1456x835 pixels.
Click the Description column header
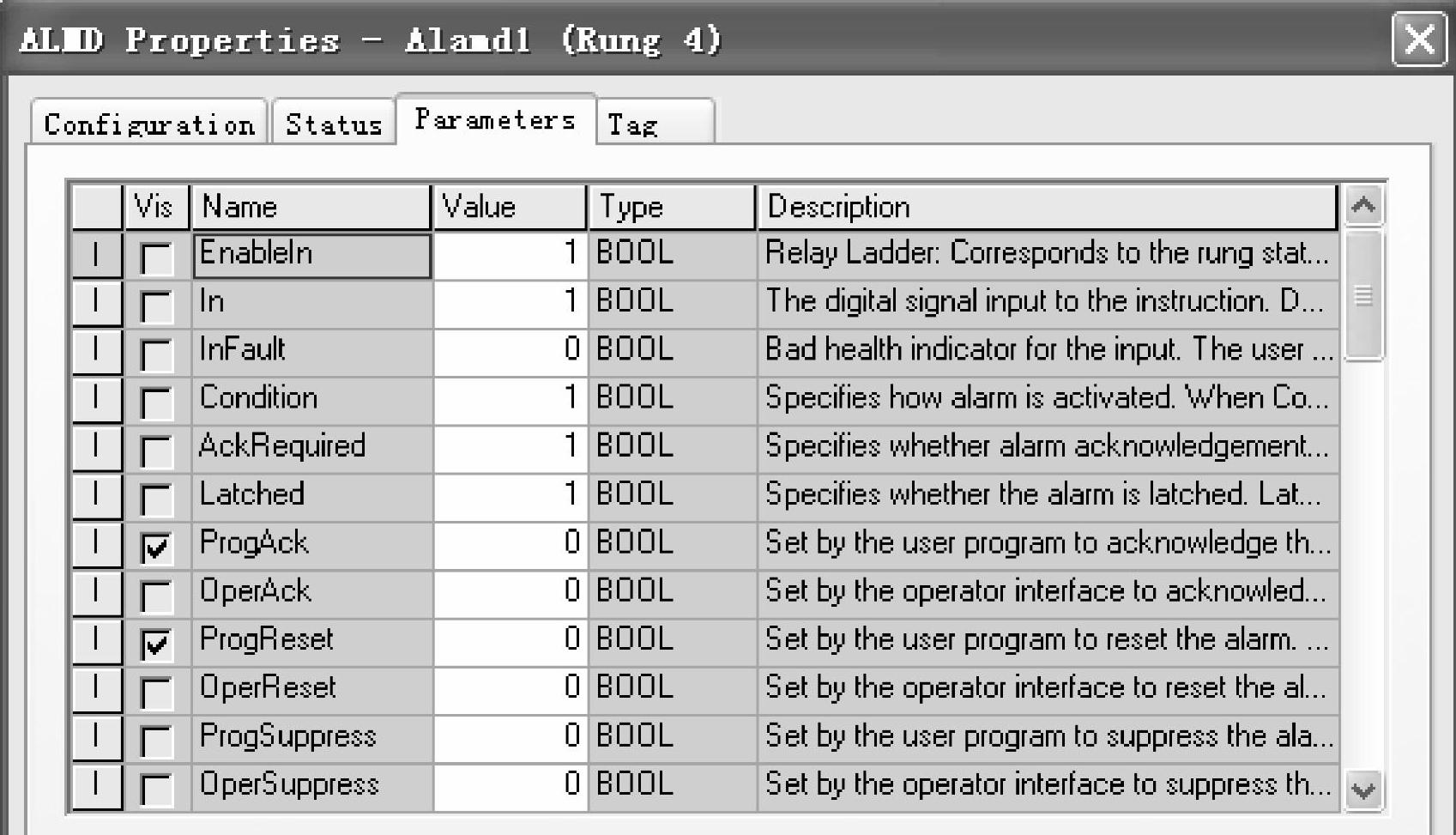(1045, 207)
